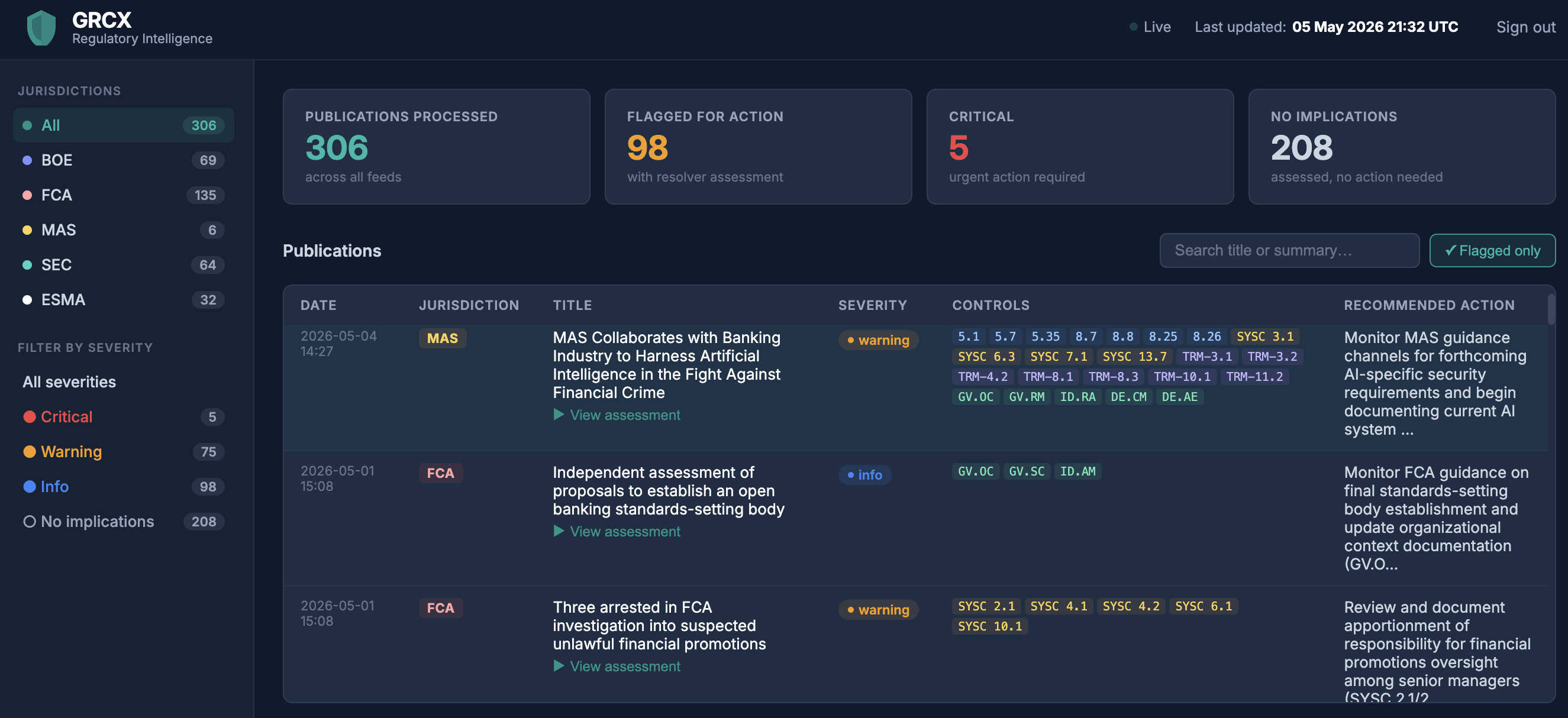Screen dimensions: 1568x718
Task: Click the GV.SC control tag
Action: pyautogui.click(x=1026, y=471)
